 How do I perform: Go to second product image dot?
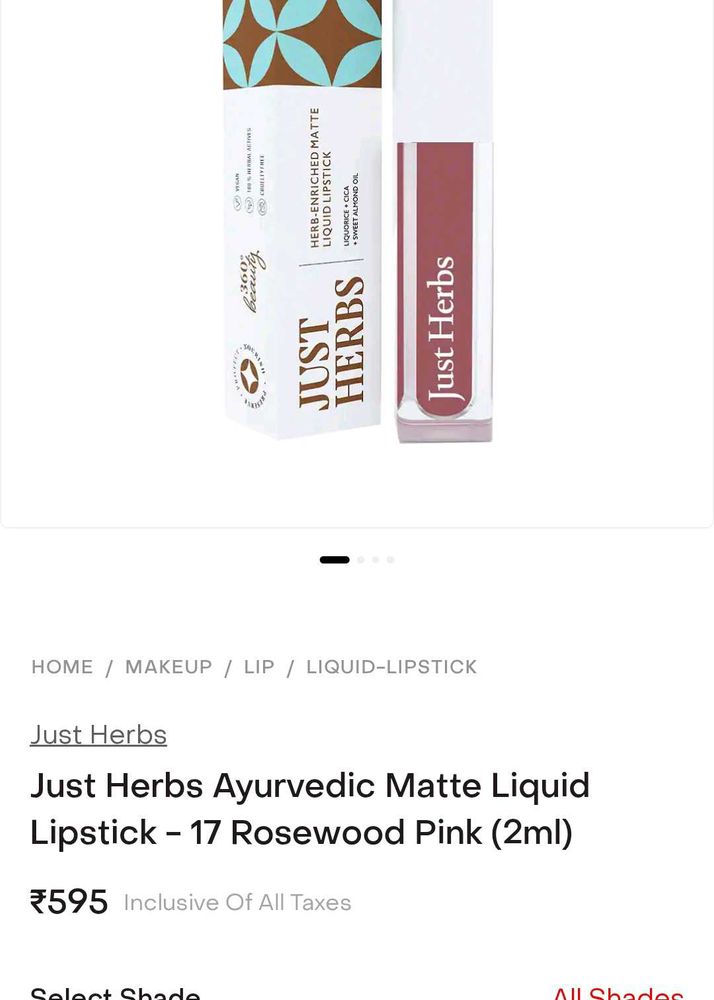361,560
